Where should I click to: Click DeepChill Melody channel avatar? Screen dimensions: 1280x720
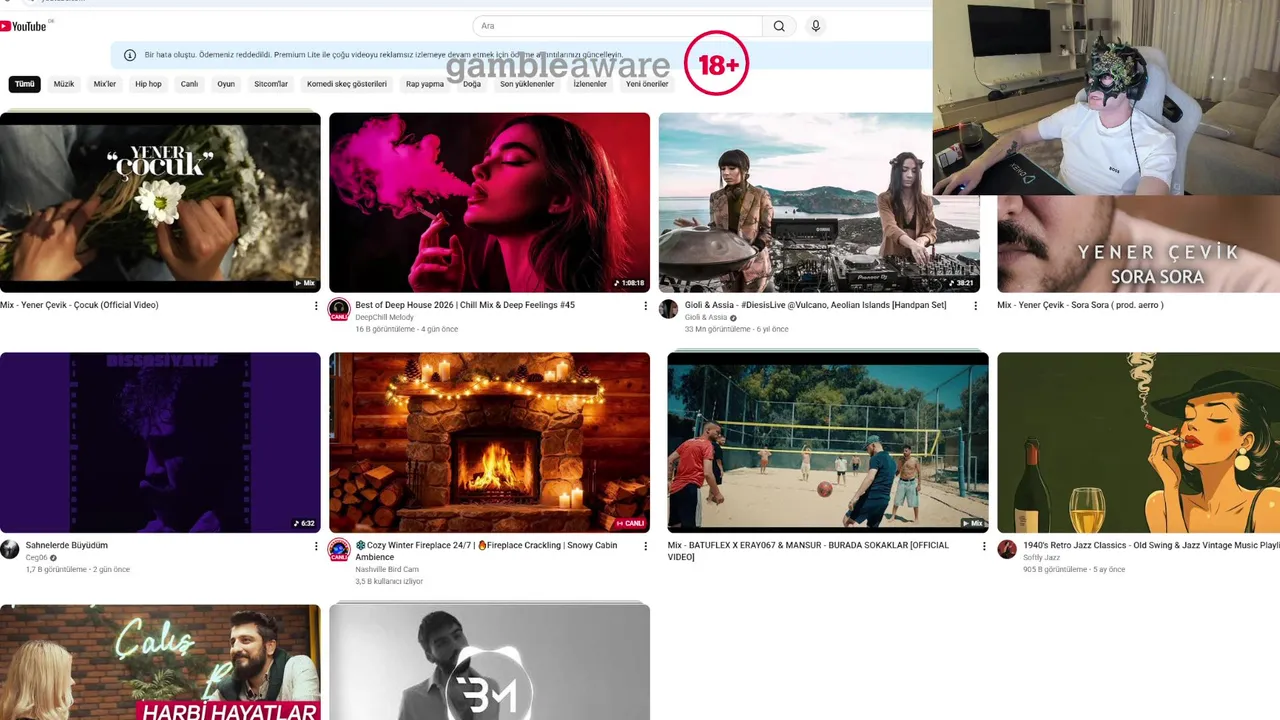click(x=339, y=309)
